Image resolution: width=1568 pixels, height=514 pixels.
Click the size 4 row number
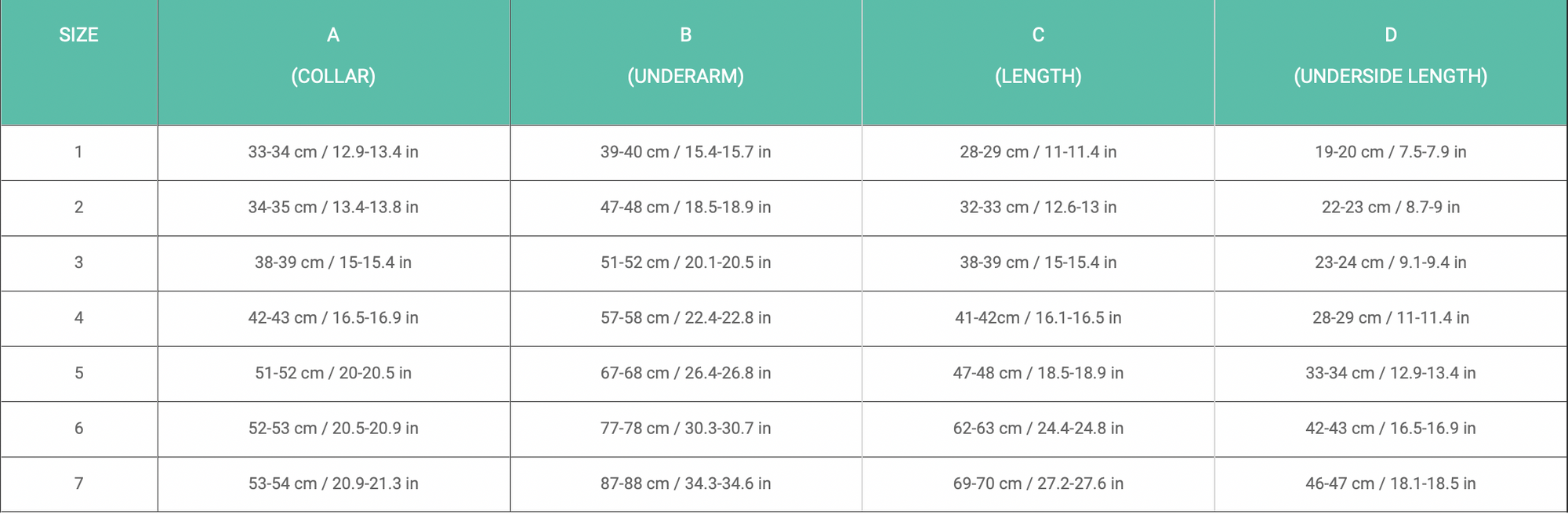pyautogui.click(x=78, y=318)
